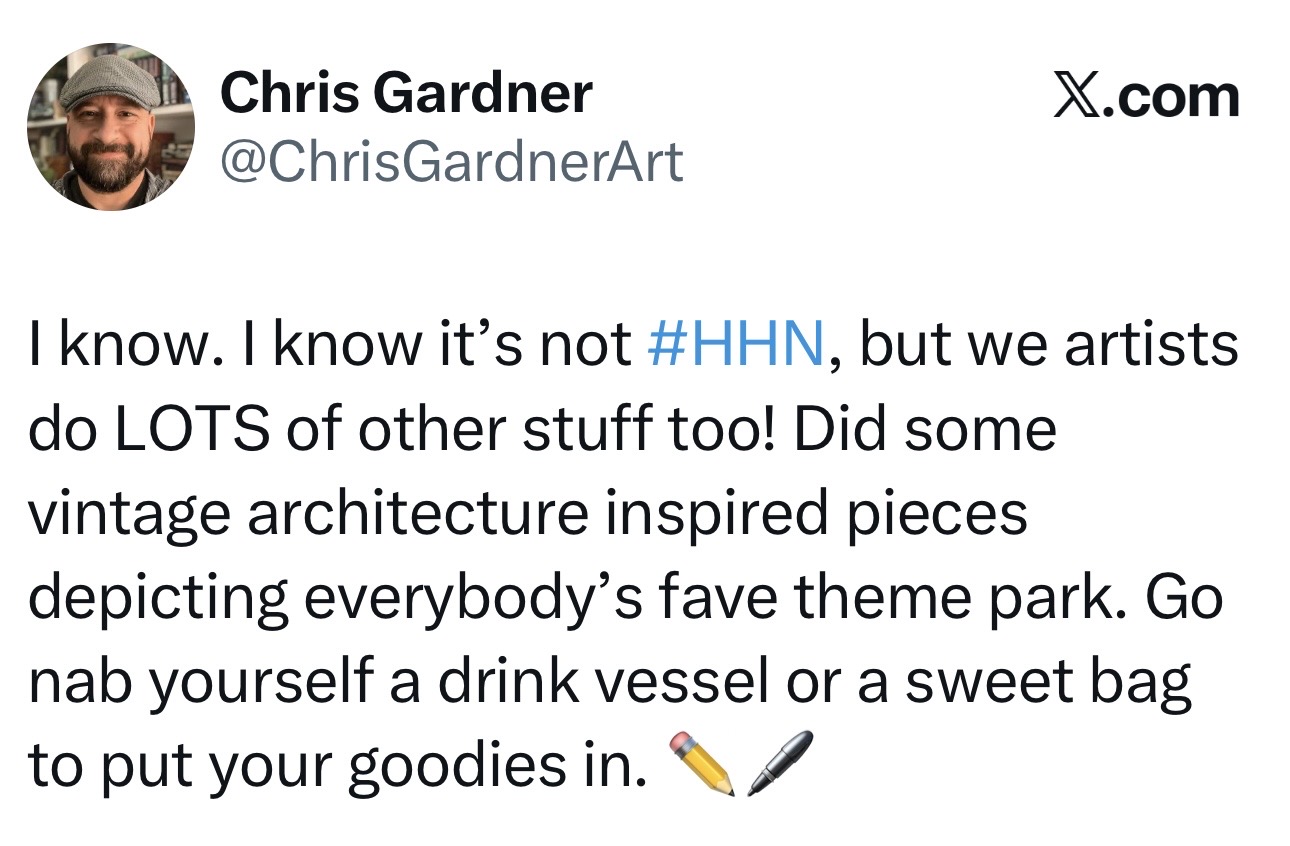1290x846 pixels.
Task: Click the X.com source label
Action: pyautogui.click(x=1146, y=98)
